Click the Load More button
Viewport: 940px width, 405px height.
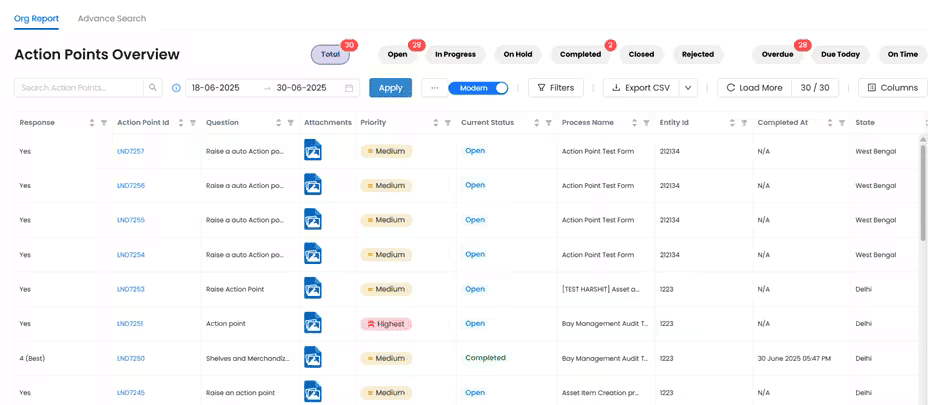(x=754, y=88)
